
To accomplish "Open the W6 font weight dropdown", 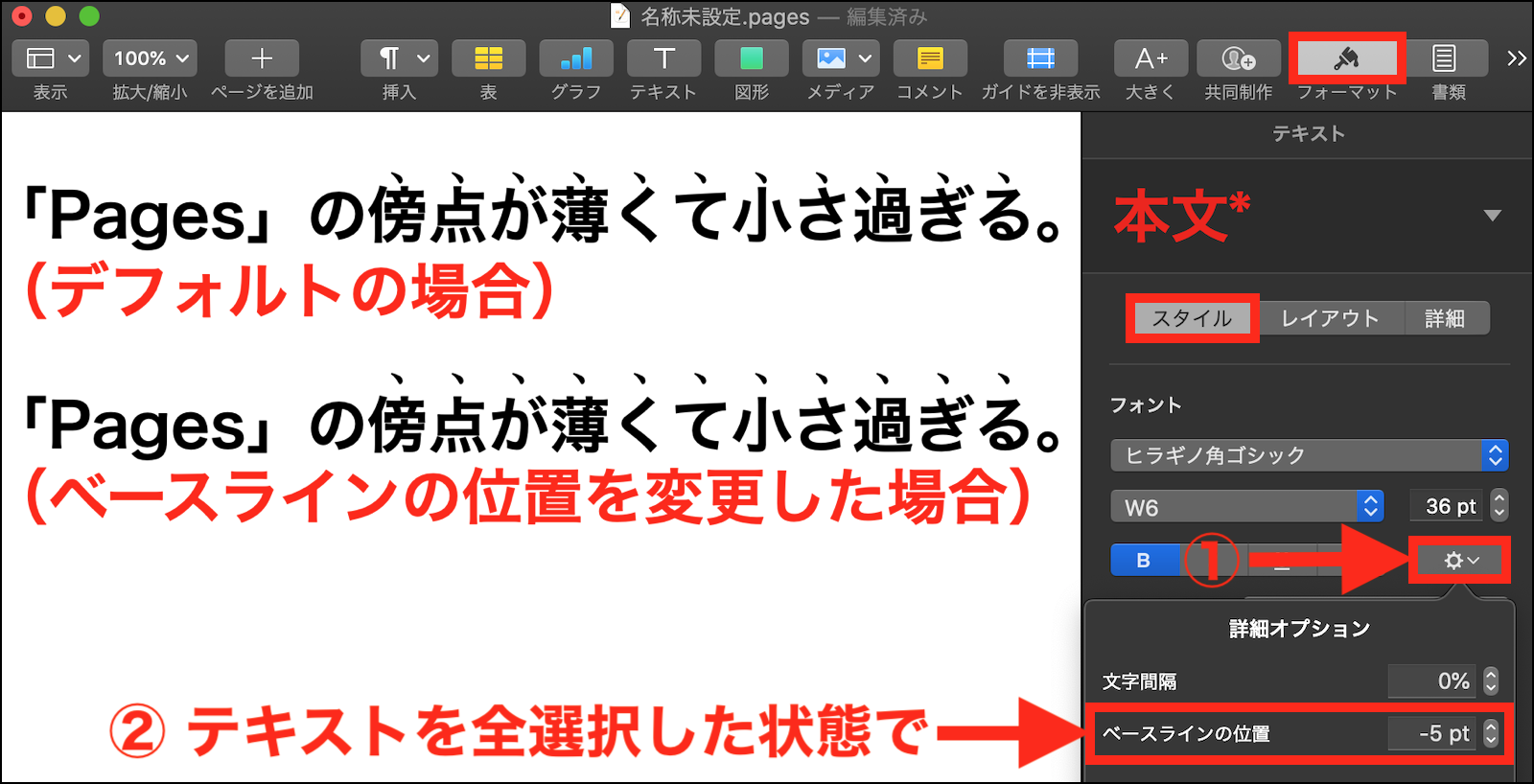I will pyautogui.click(x=1247, y=507).
